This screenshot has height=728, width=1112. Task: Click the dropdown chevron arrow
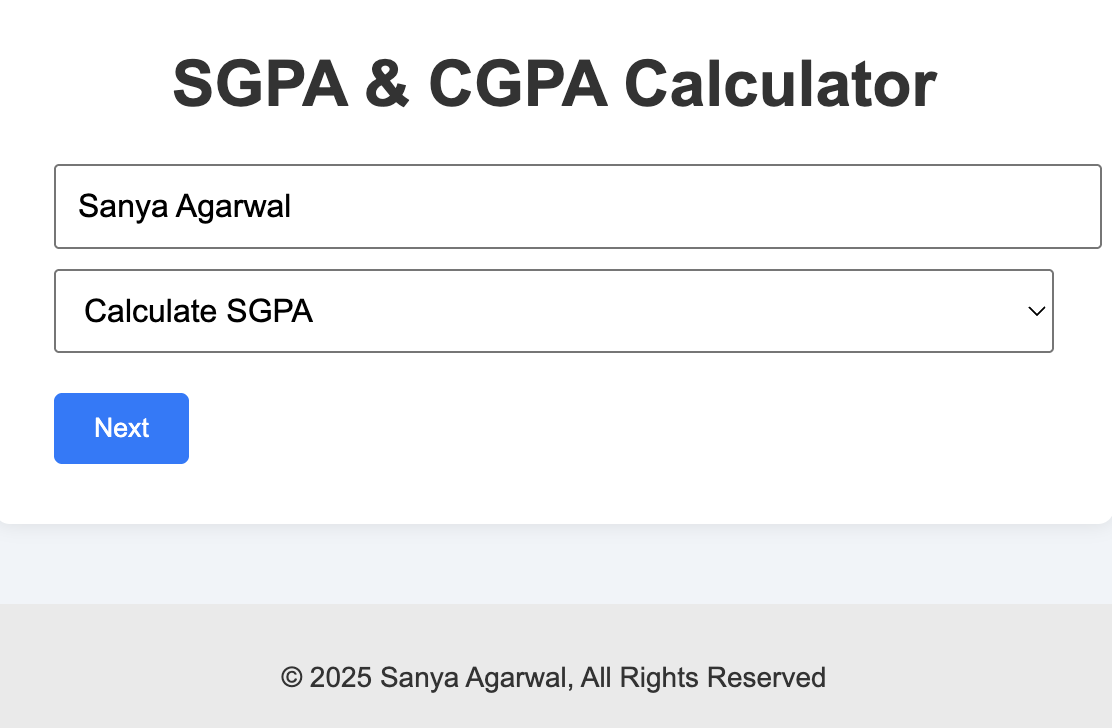tap(1036, 311)
